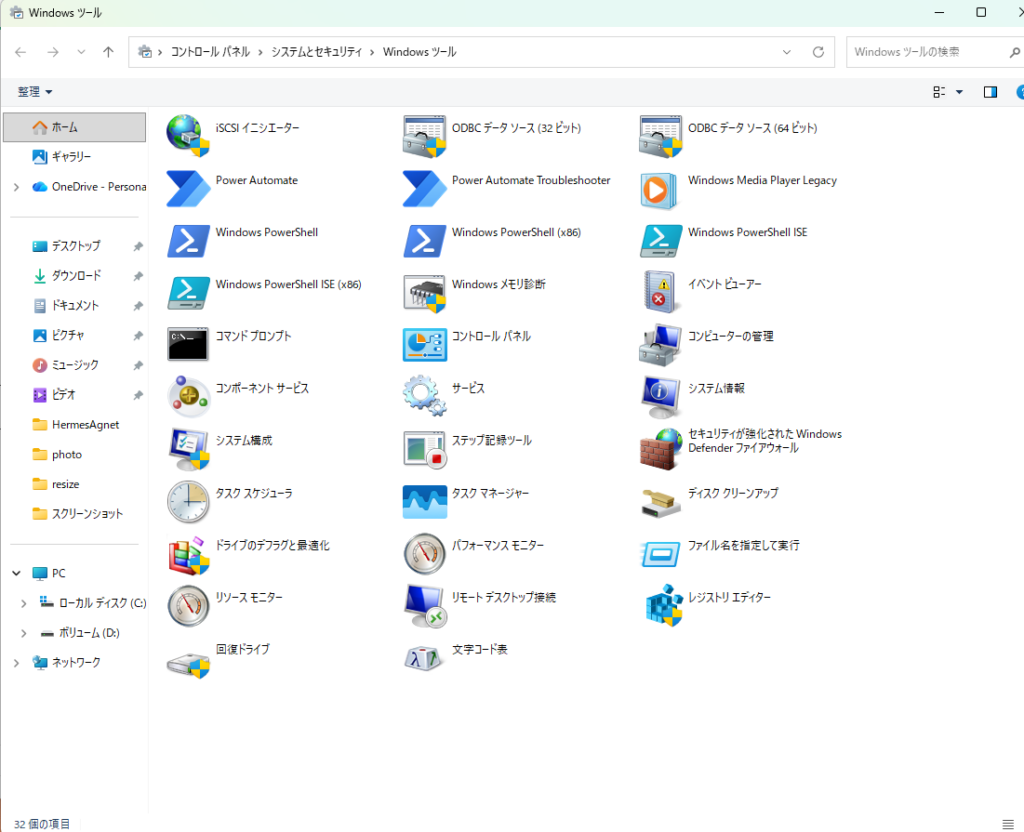The width and height of the screenshot is (1024, 832).
Task: Open the リソース モニター icon
Action: pyautogui.click(x=188, y=606)
